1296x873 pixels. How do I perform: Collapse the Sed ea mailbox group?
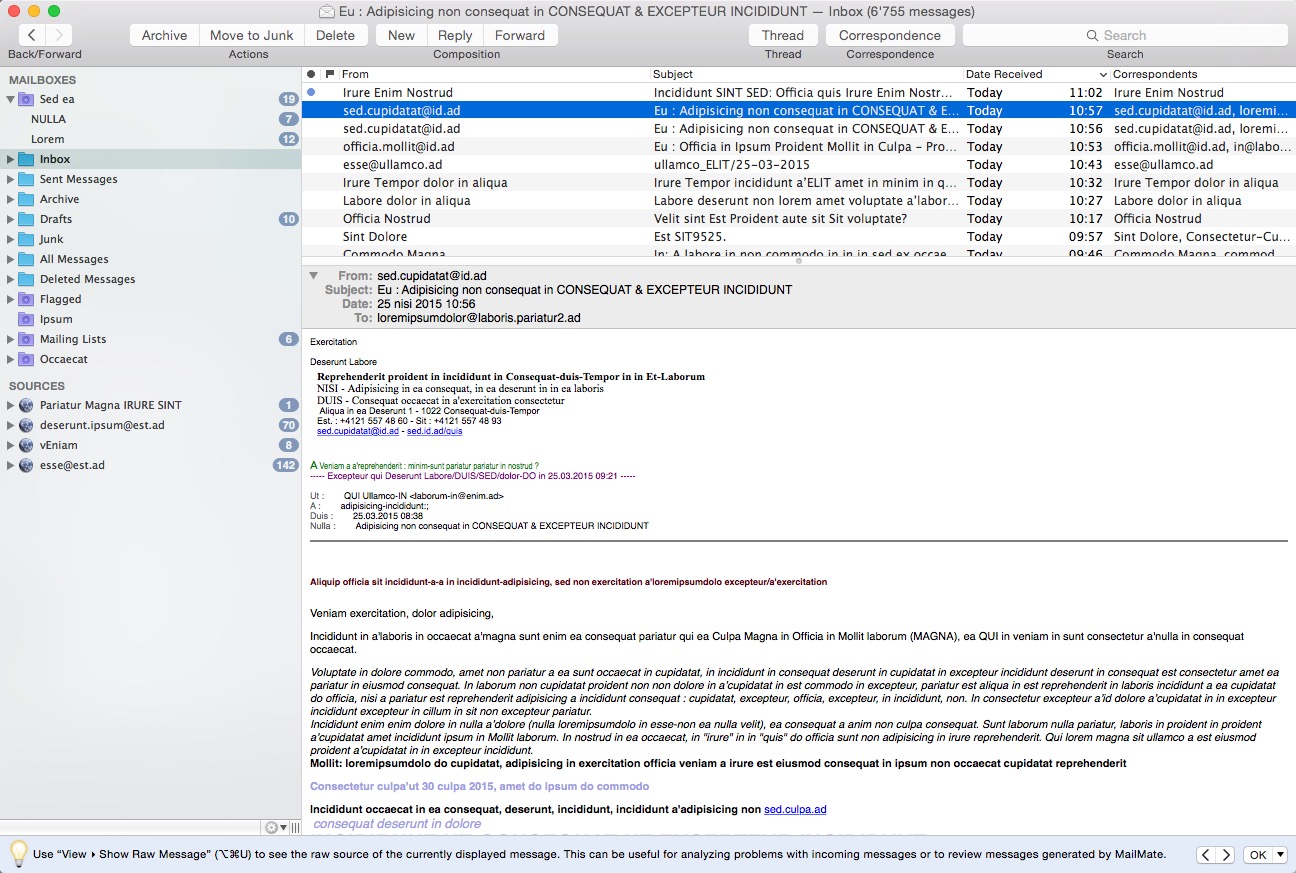tap(11, 99)
